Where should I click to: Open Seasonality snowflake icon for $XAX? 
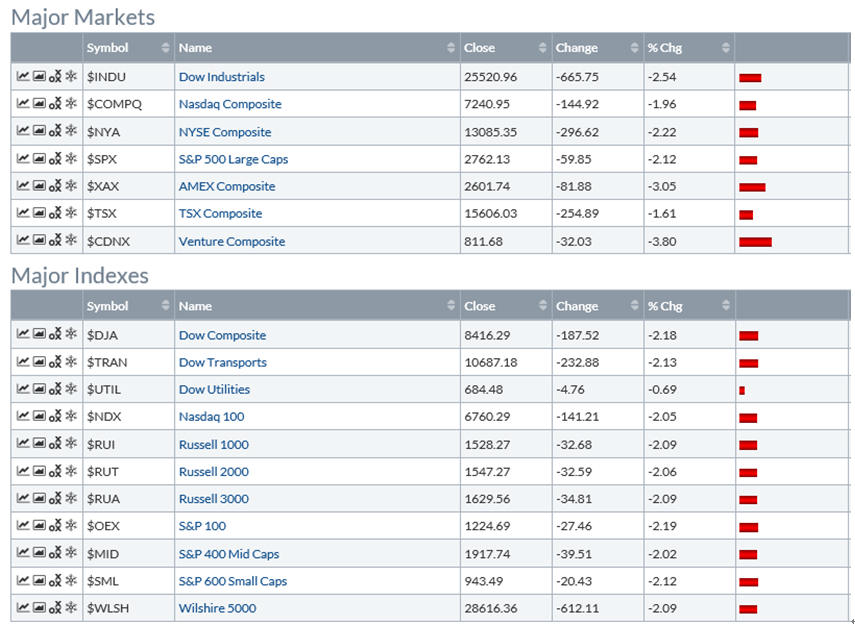[71, 186]
